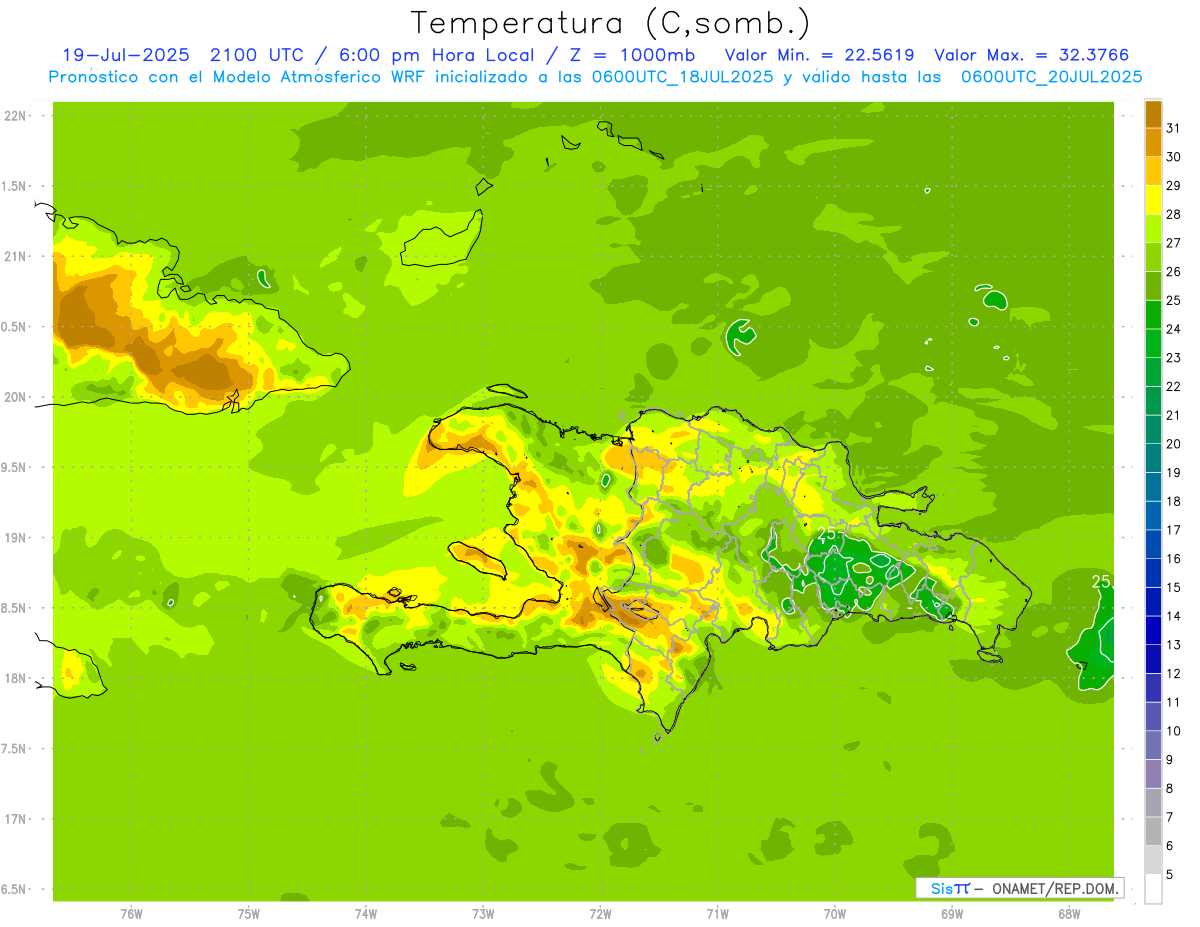This screenshot has height=927, width=1200.
Task: Click the "5" colorbar scale label
Action: pos(1171,875)
